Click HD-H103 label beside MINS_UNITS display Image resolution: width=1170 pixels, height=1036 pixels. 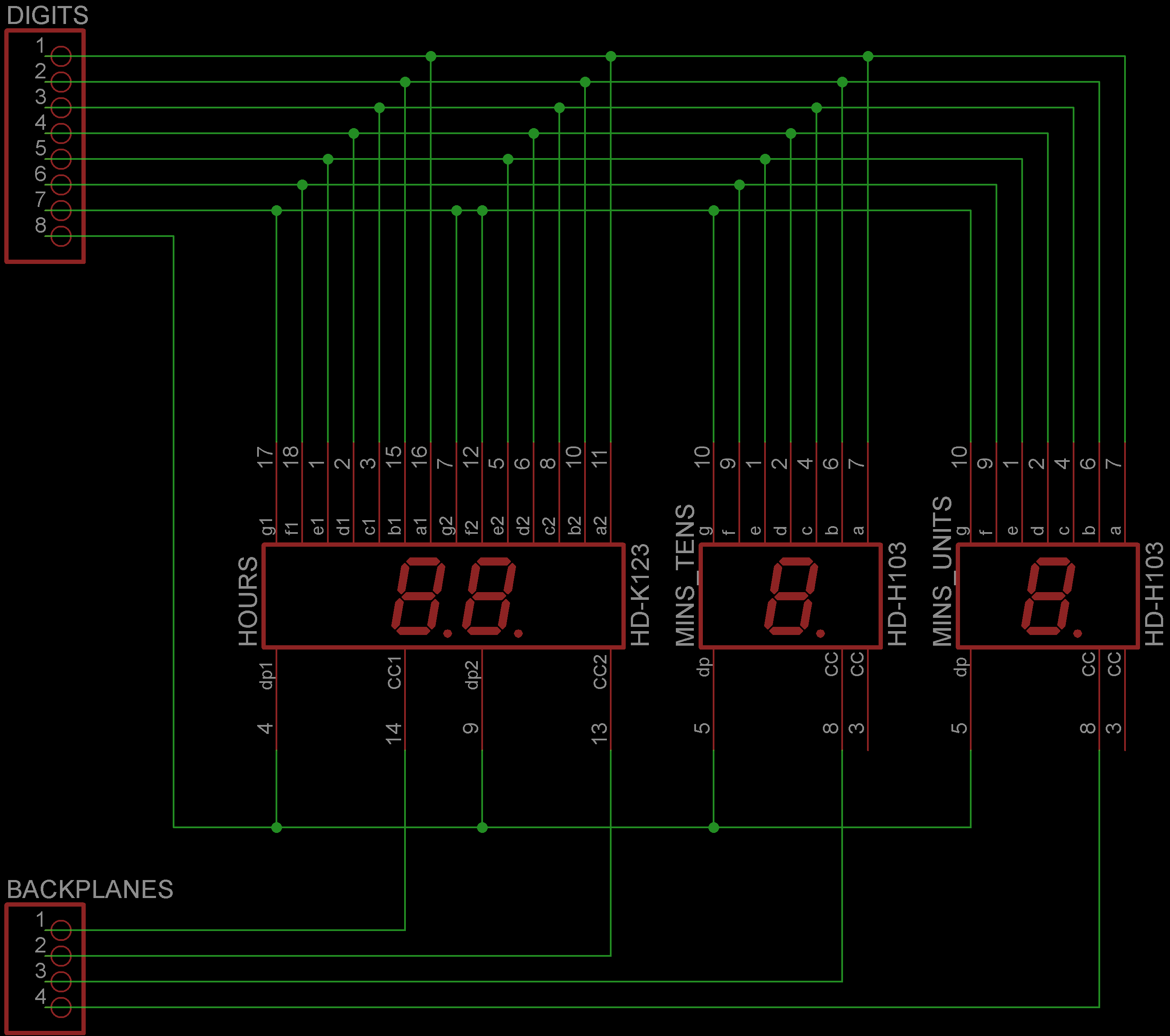(1154, 594)
